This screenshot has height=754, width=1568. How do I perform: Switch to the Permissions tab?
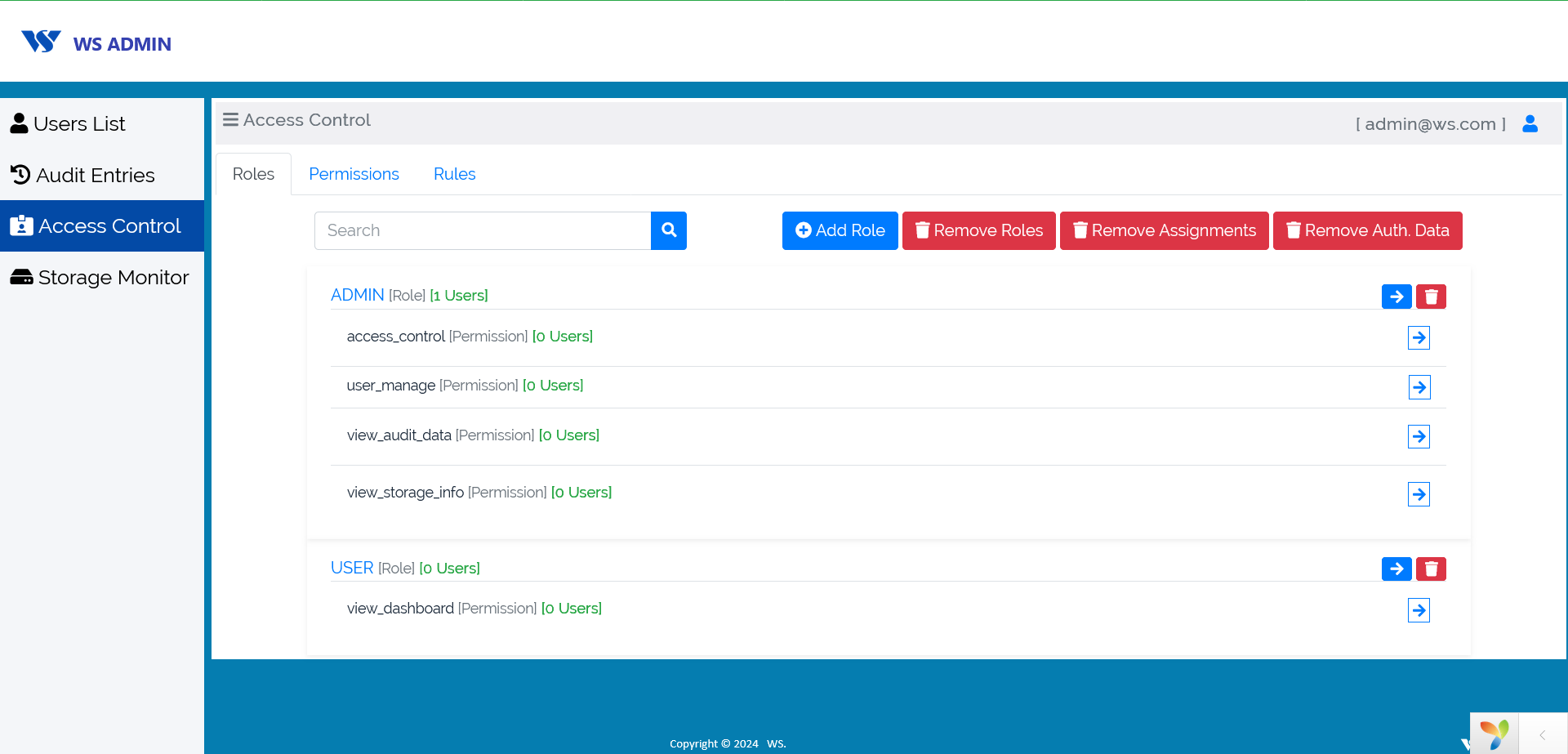(x=354, y=174)
